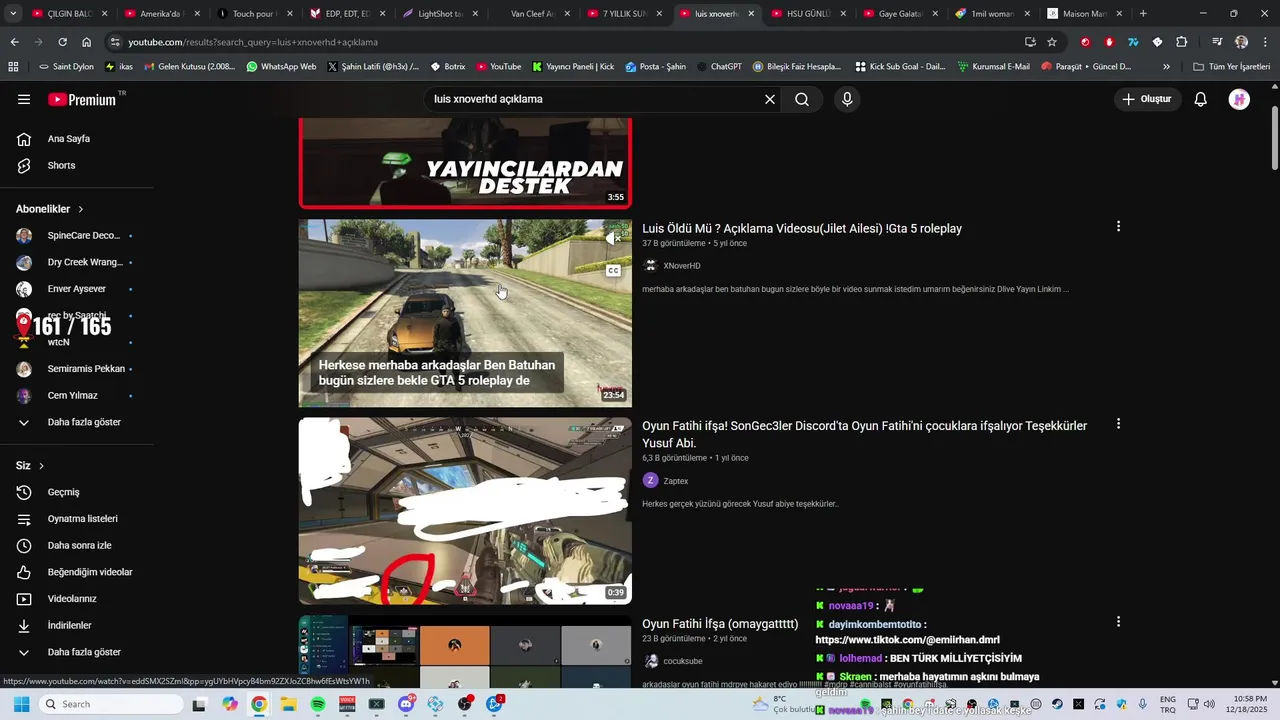The height and width of the screenshot is (720, 1280).
Task: Switch to the HSU GÜNLÜ tab
Action: point(807,14)
